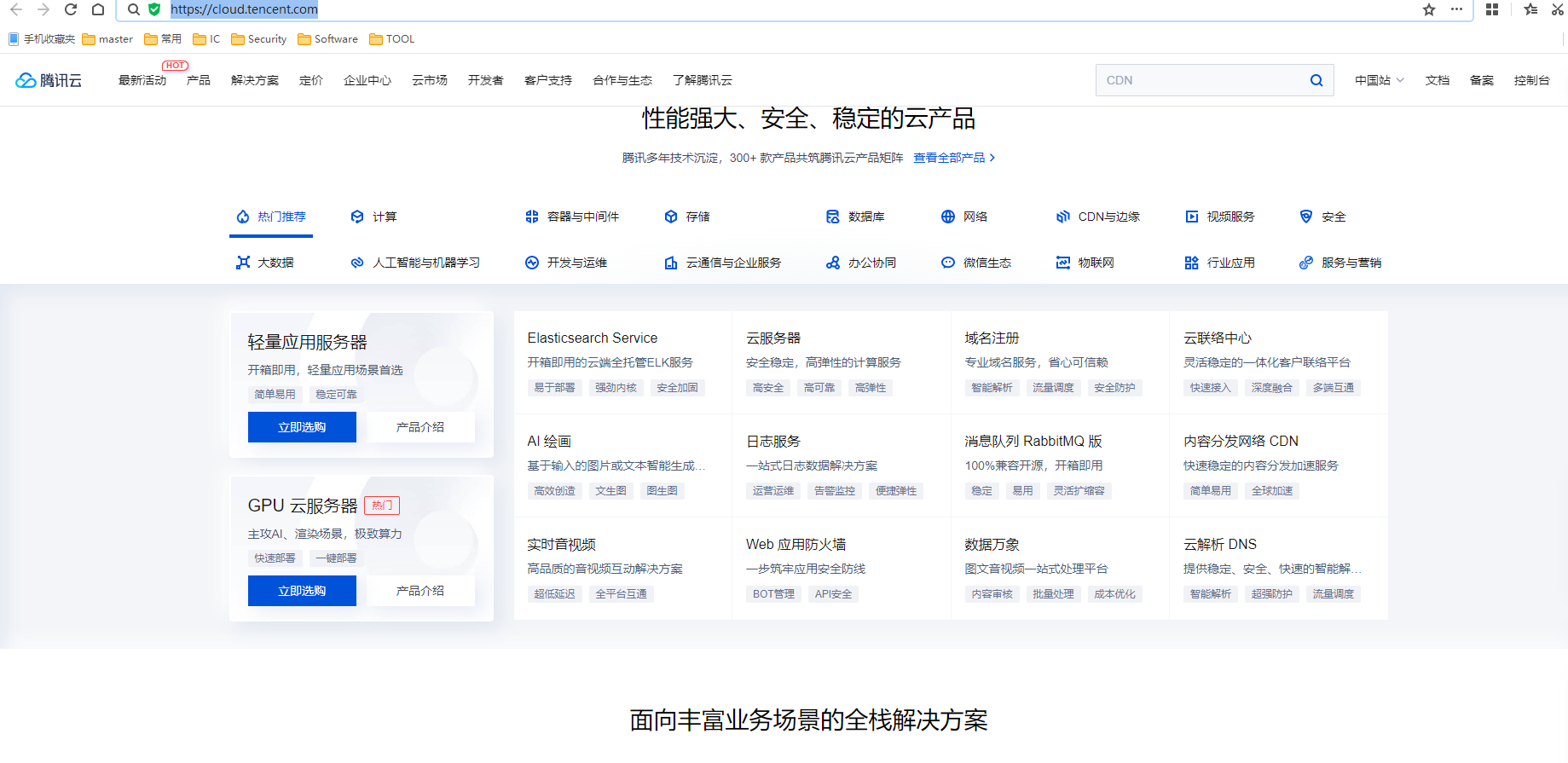Screen dimensions: 1568x763
Task: Open the 最新活动 menu item
Action: tap(142, 80)
